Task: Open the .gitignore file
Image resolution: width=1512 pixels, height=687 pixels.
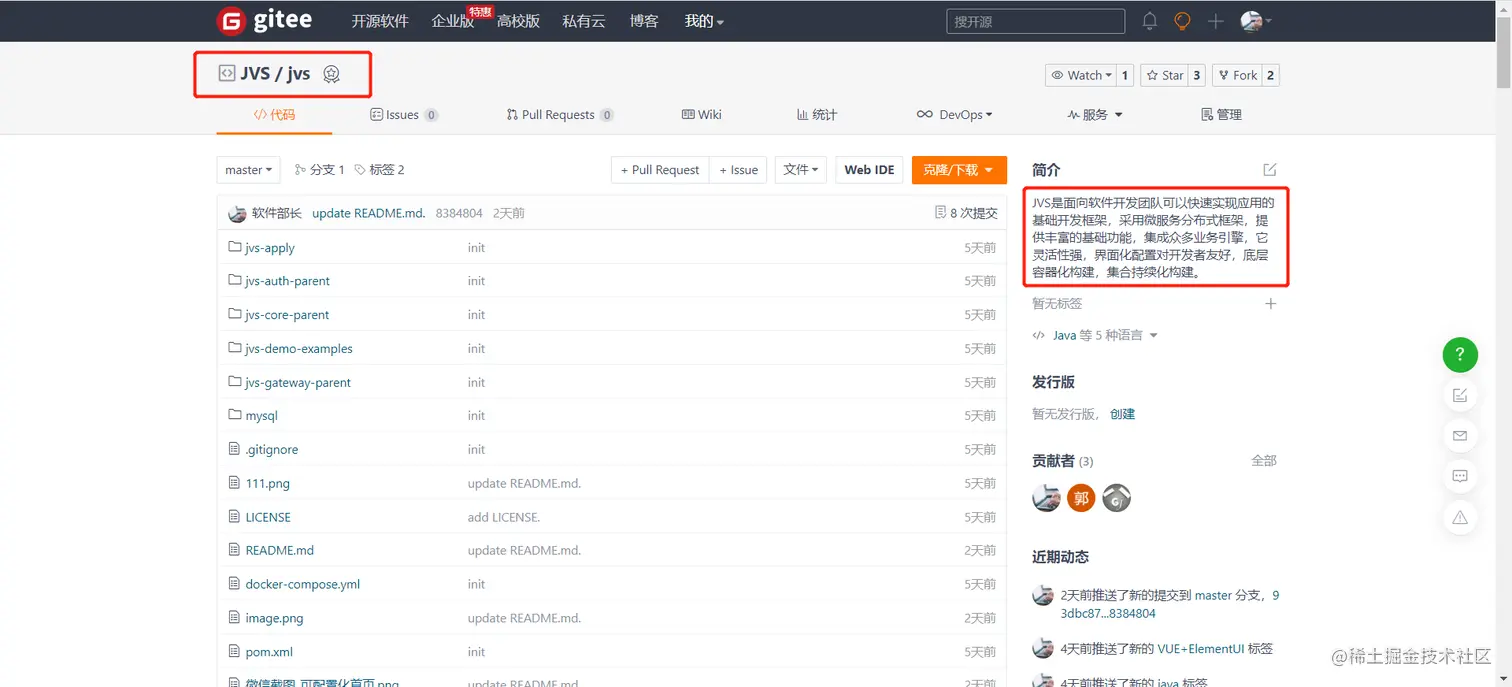Action: point(272,450)
